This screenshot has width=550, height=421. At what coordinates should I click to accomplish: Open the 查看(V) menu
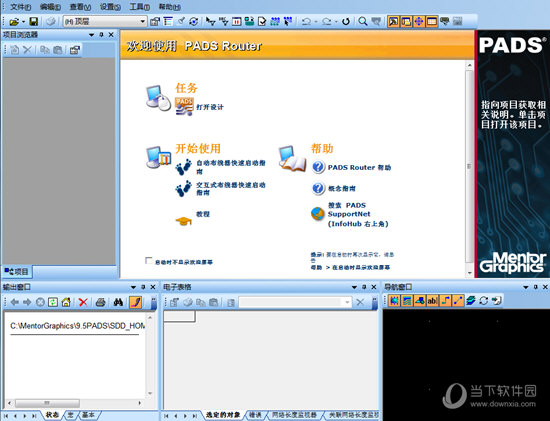pos(80,7)
